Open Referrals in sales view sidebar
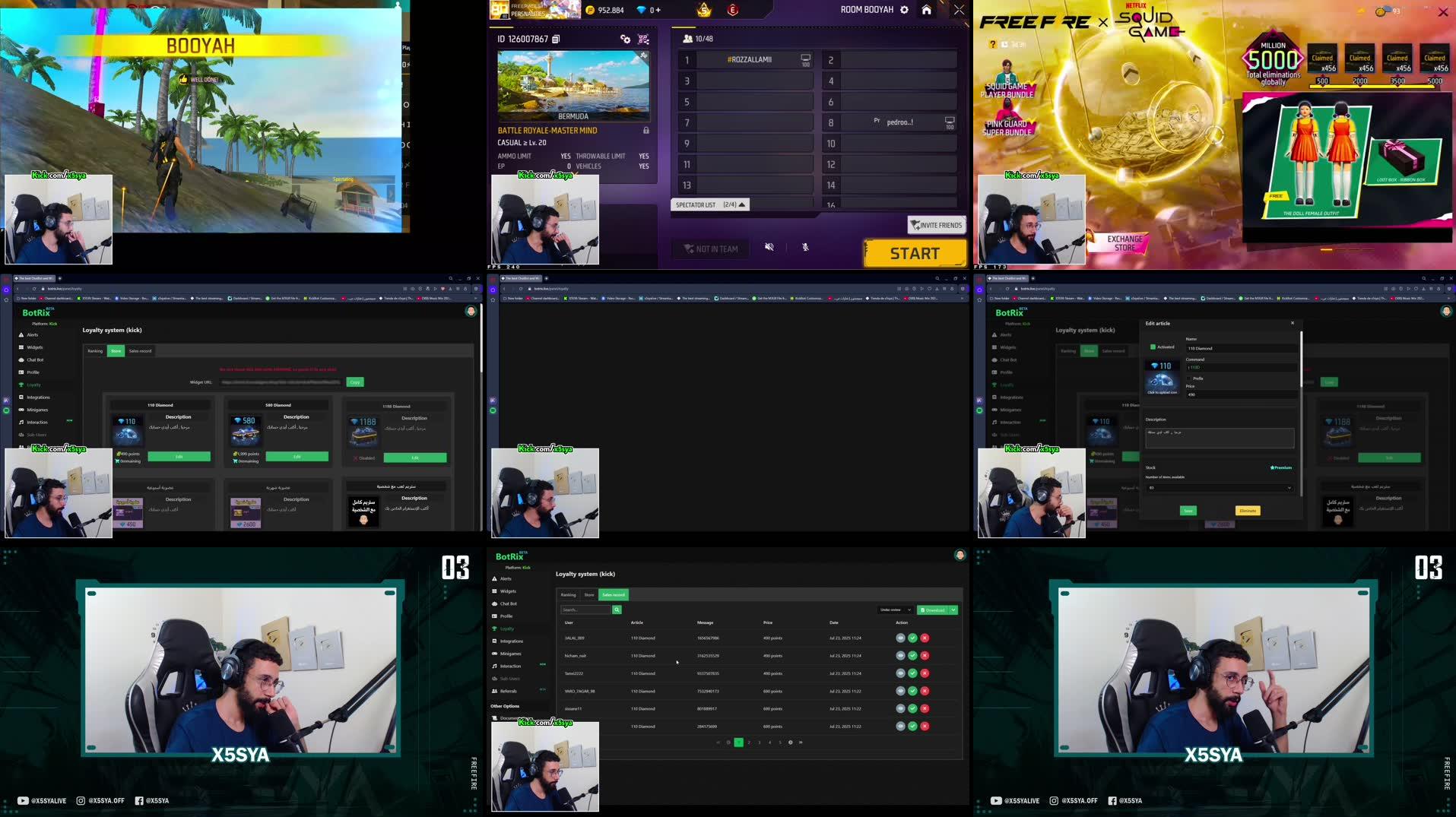The height and width of the screenshot is (817, 1456). pos(508,691)
